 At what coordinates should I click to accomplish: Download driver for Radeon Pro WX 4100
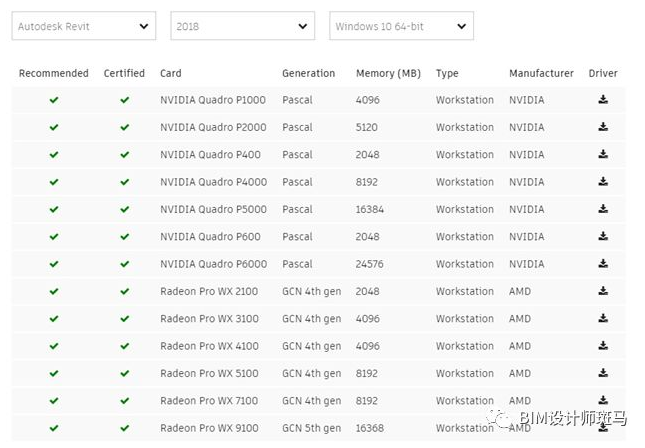pos(603,346)
